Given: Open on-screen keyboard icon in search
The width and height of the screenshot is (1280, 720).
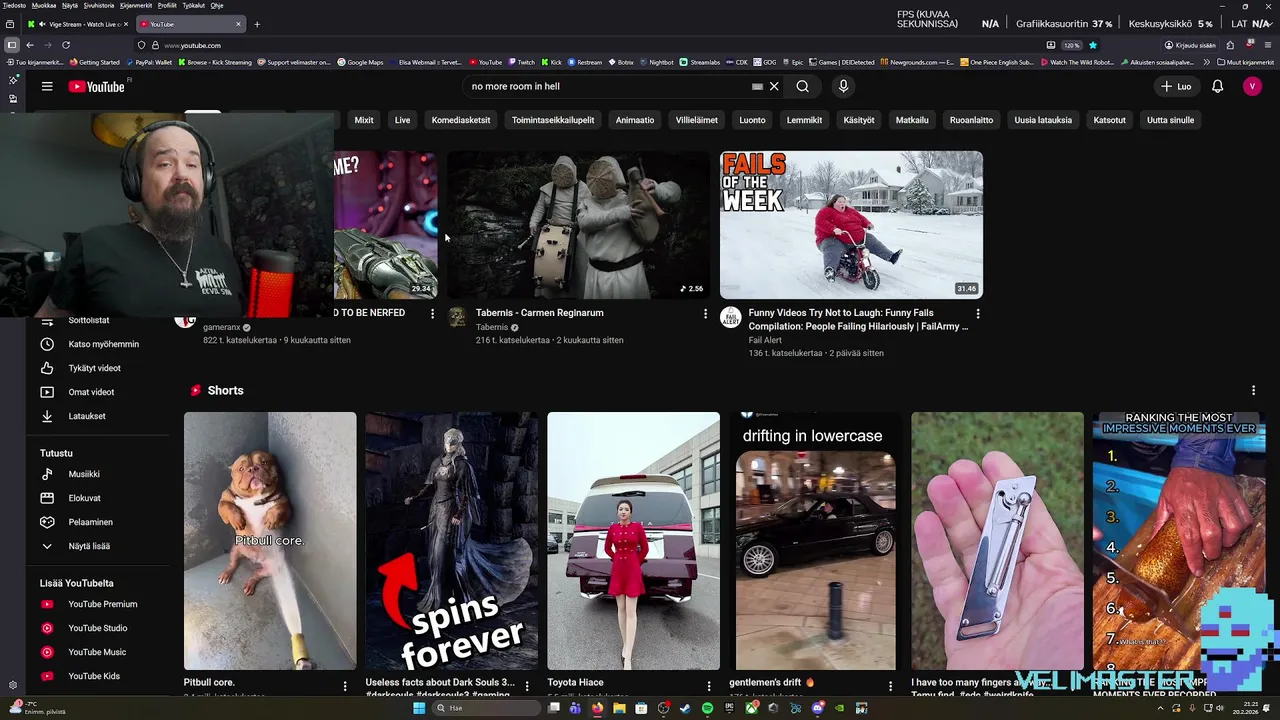Looking at the screenshot, I should 757,87.
